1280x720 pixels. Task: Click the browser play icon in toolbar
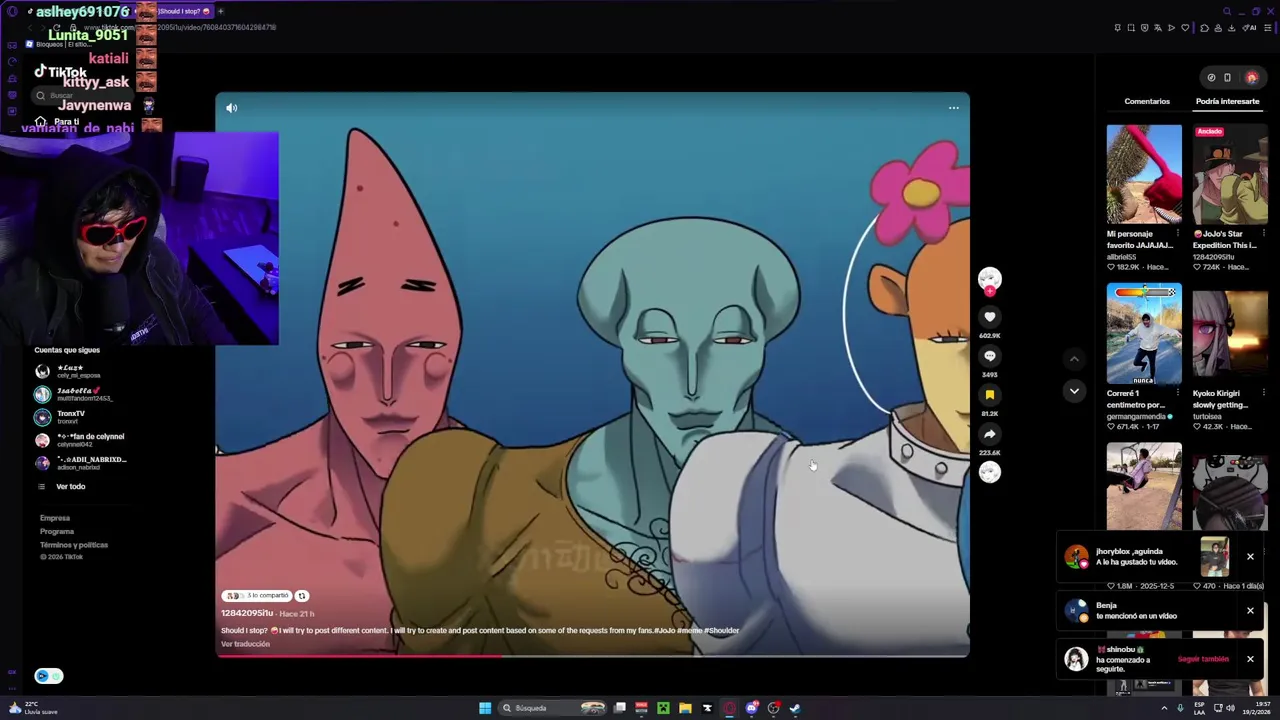point(1172,28)
